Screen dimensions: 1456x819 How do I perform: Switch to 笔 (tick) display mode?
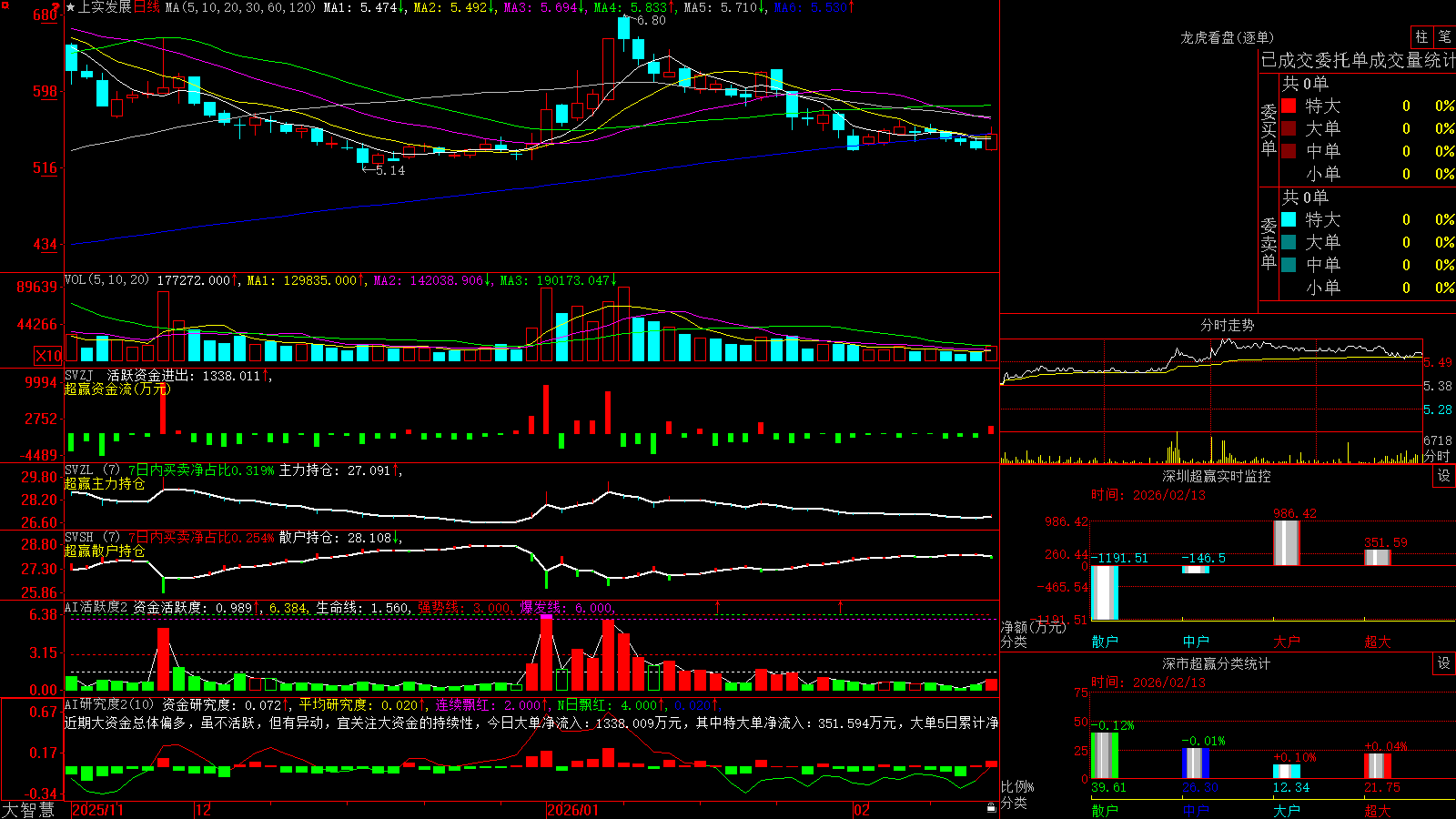[x=1445, y=36]
